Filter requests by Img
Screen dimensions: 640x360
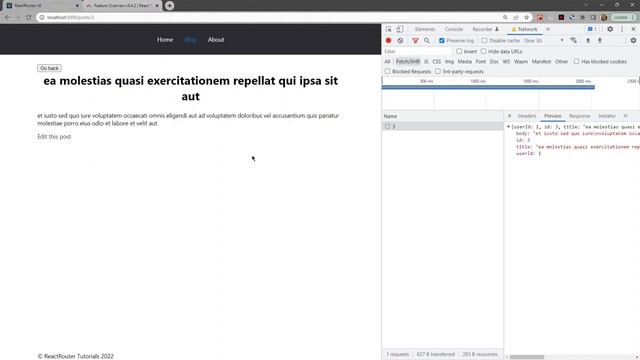pyautogui.click(x=449, y=62)
